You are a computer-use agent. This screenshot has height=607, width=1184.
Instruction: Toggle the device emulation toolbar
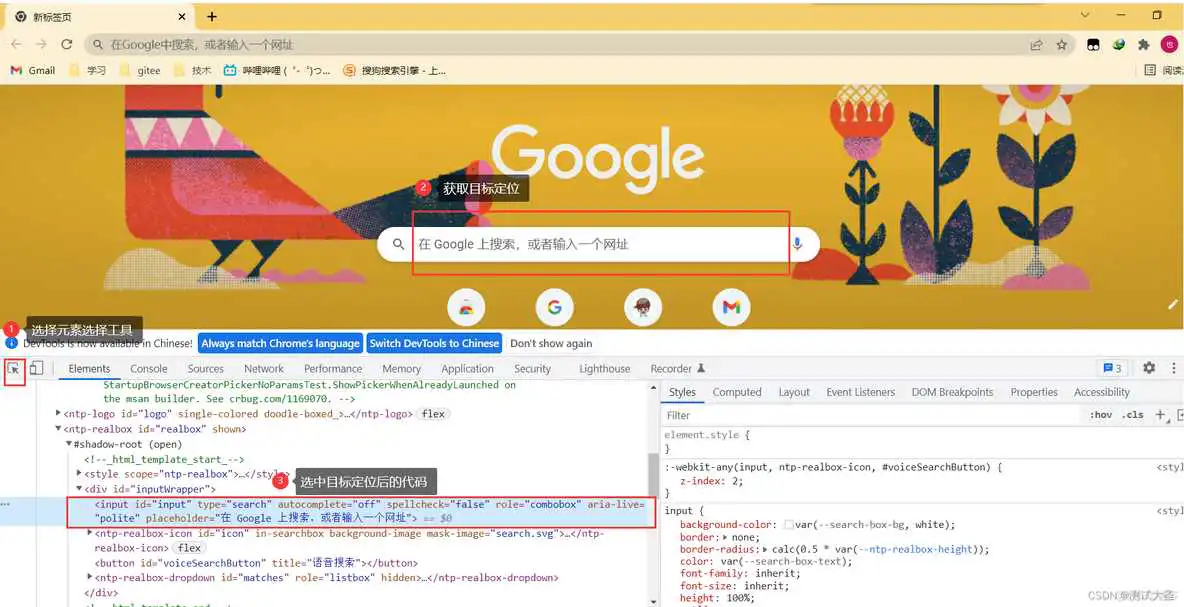tap(36, 368)
